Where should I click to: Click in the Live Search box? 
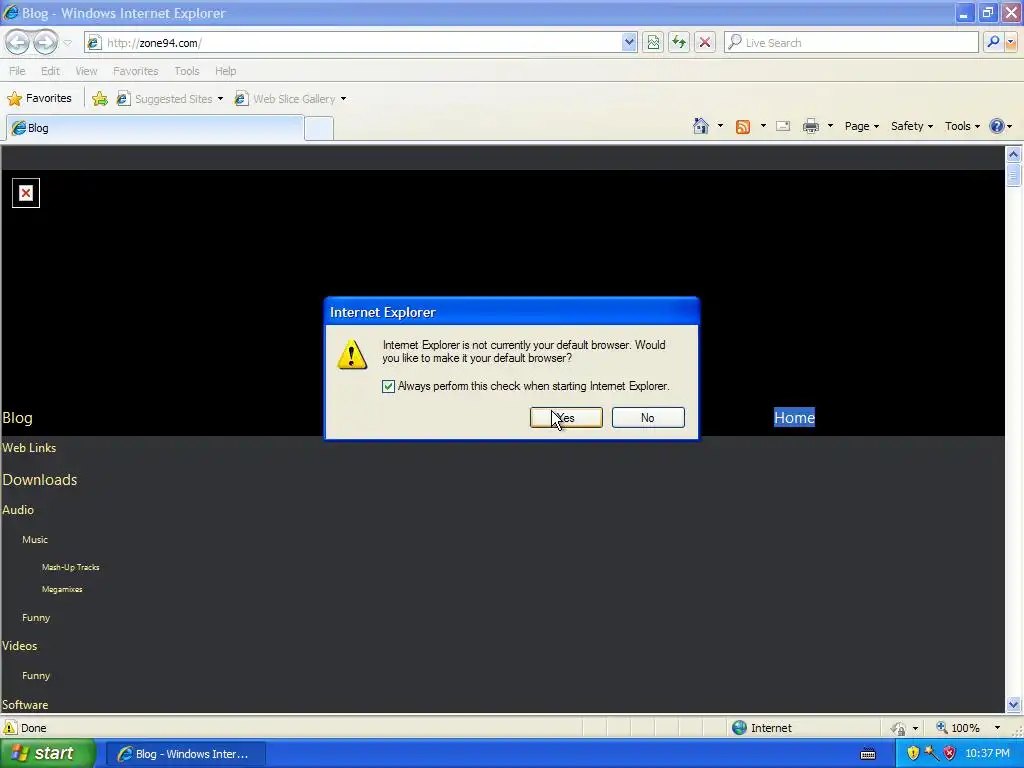click(851, 42)
